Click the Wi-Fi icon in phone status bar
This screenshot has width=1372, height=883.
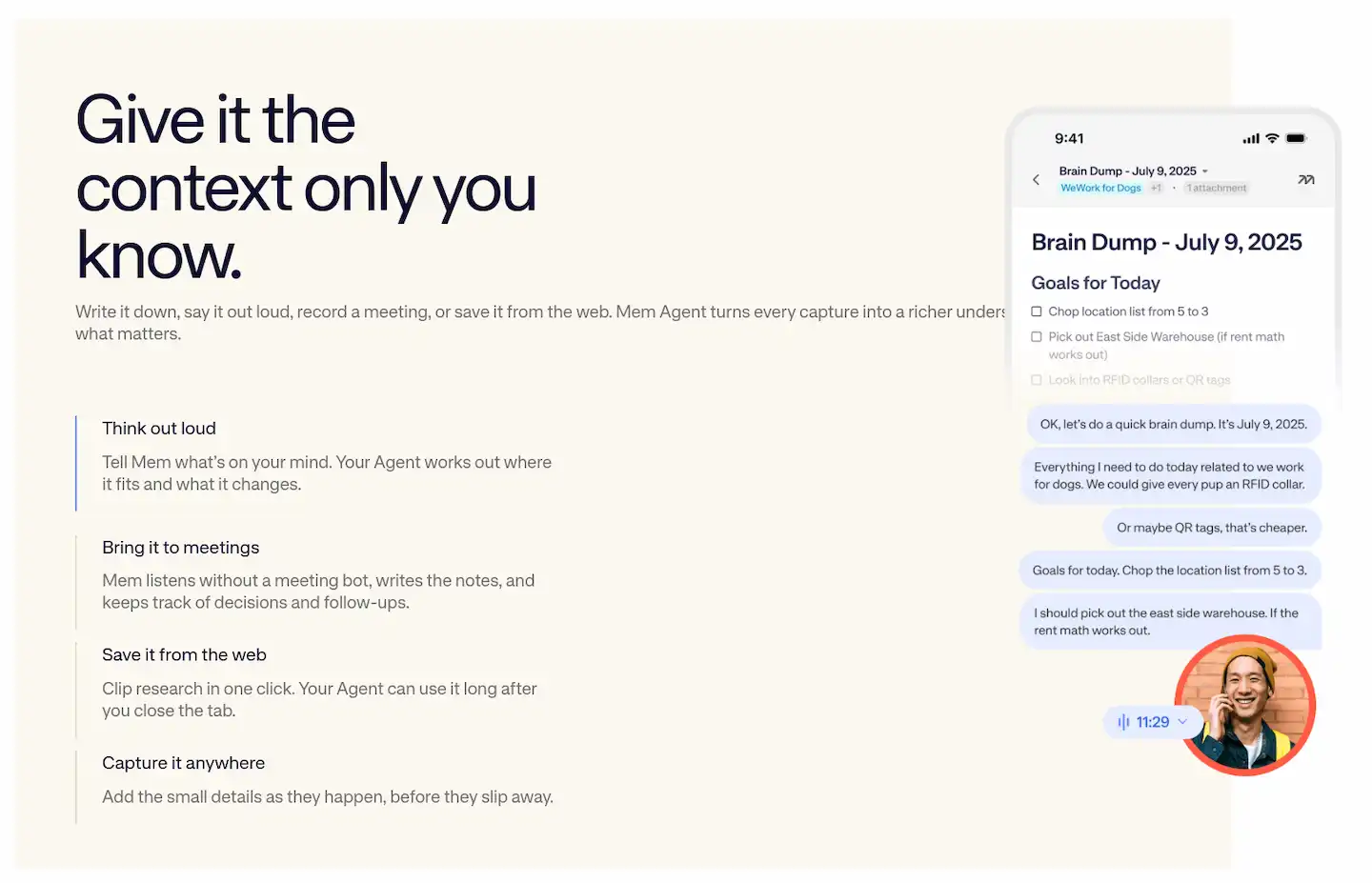1272,138
